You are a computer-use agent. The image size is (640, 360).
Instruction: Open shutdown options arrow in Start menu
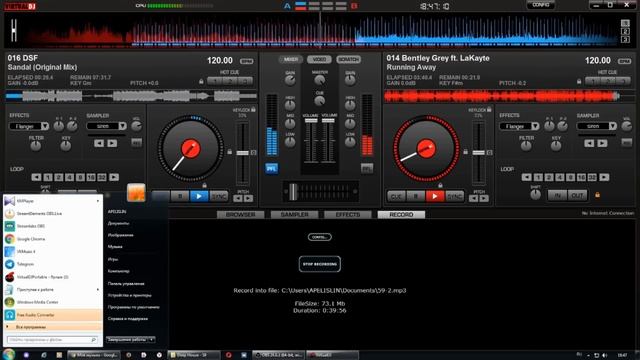pyautogui.click(x=151, y=340)
